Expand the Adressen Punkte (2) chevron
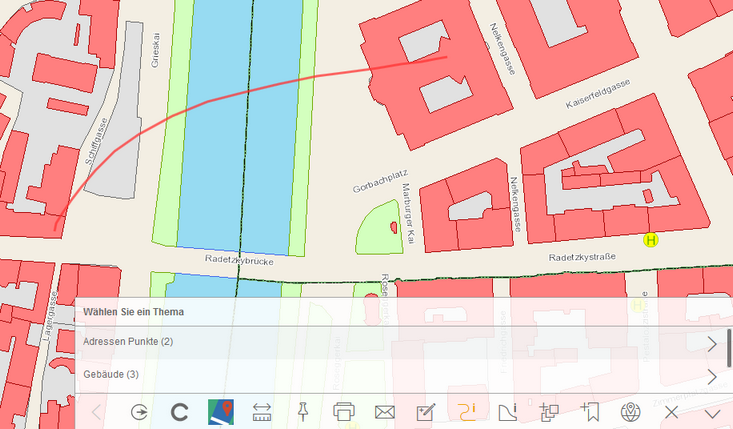Image resolution: width=733 pixels, height=429 pixels. pos(712,344)
